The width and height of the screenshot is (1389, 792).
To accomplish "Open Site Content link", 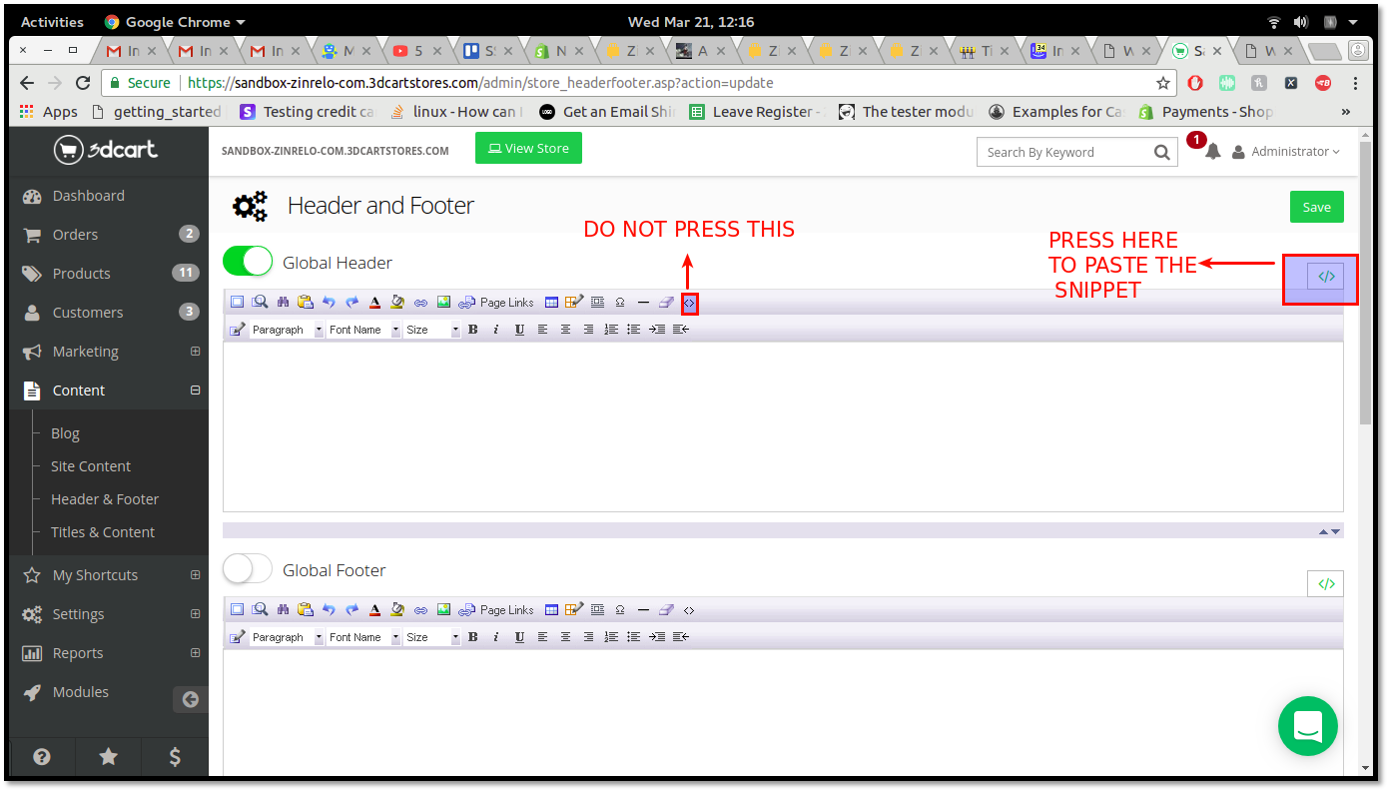I will point(91,466).
